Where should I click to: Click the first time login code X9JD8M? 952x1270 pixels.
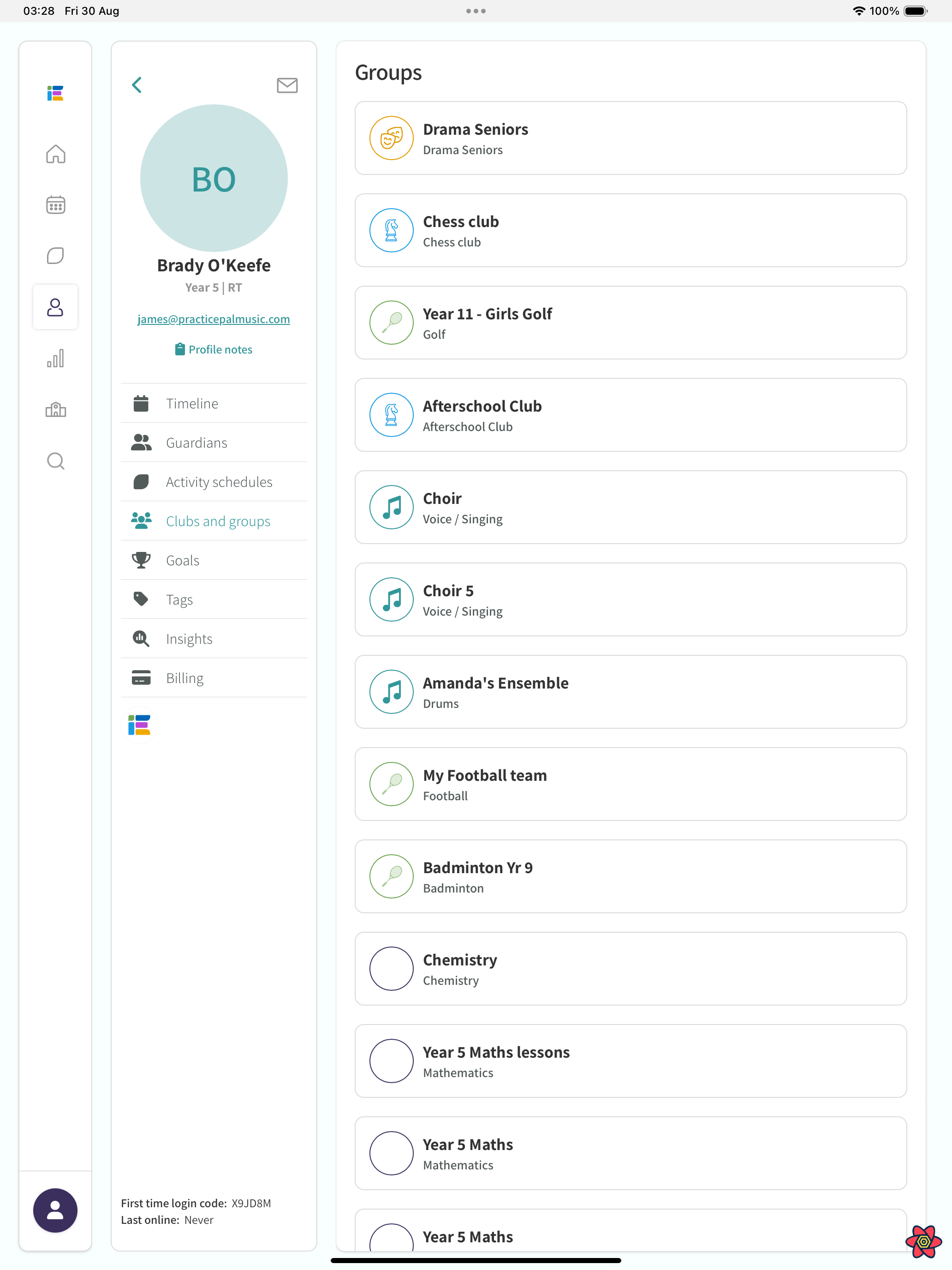tap(251, 1203)
